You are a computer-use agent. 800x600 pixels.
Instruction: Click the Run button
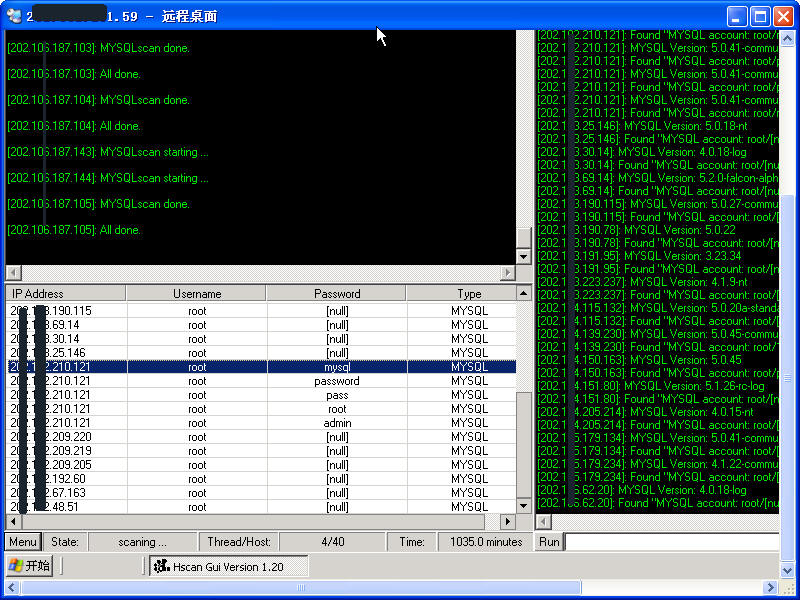tap(549, 542)
